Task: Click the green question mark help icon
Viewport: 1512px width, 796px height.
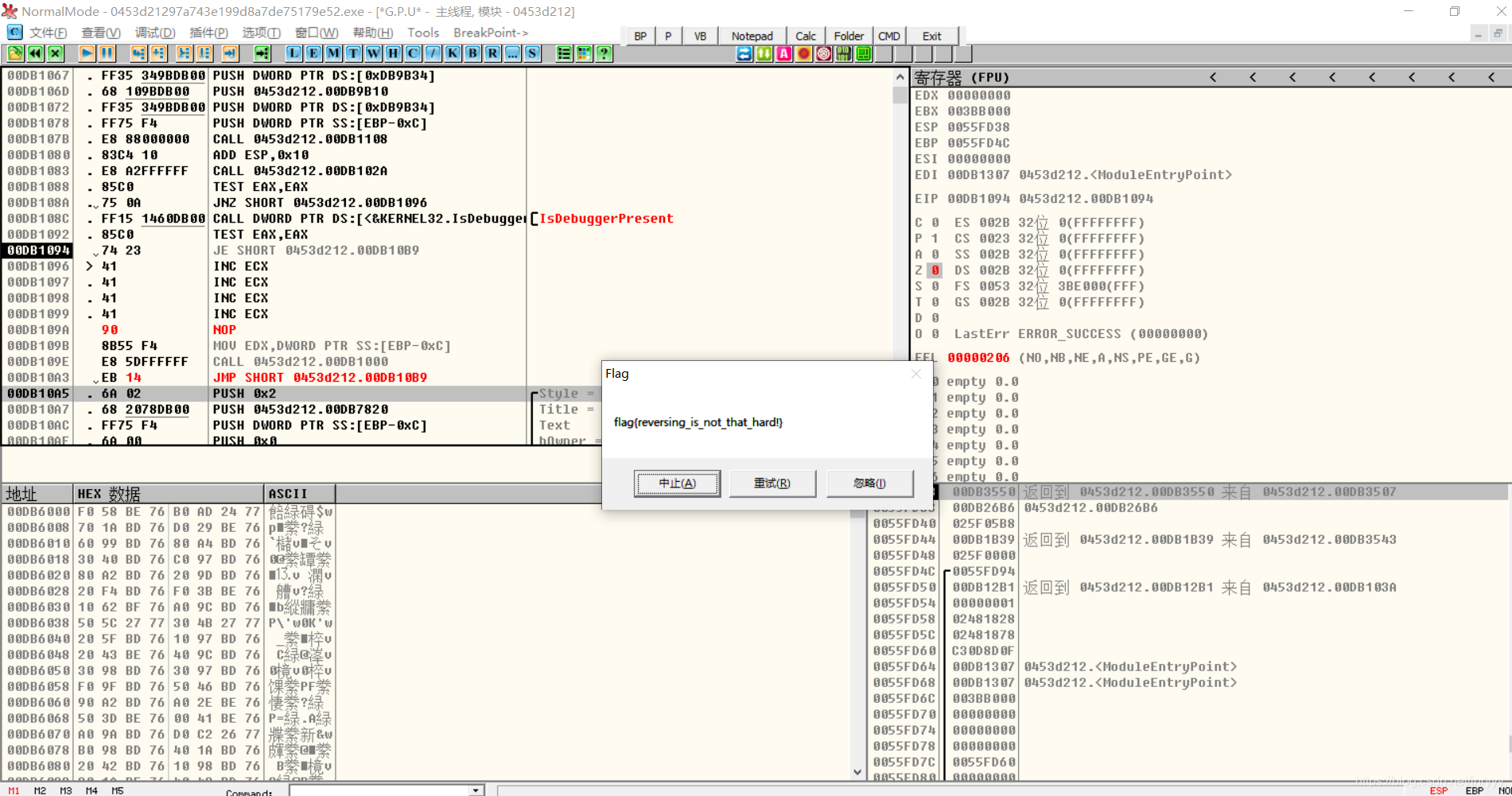Action: [604, 53]
